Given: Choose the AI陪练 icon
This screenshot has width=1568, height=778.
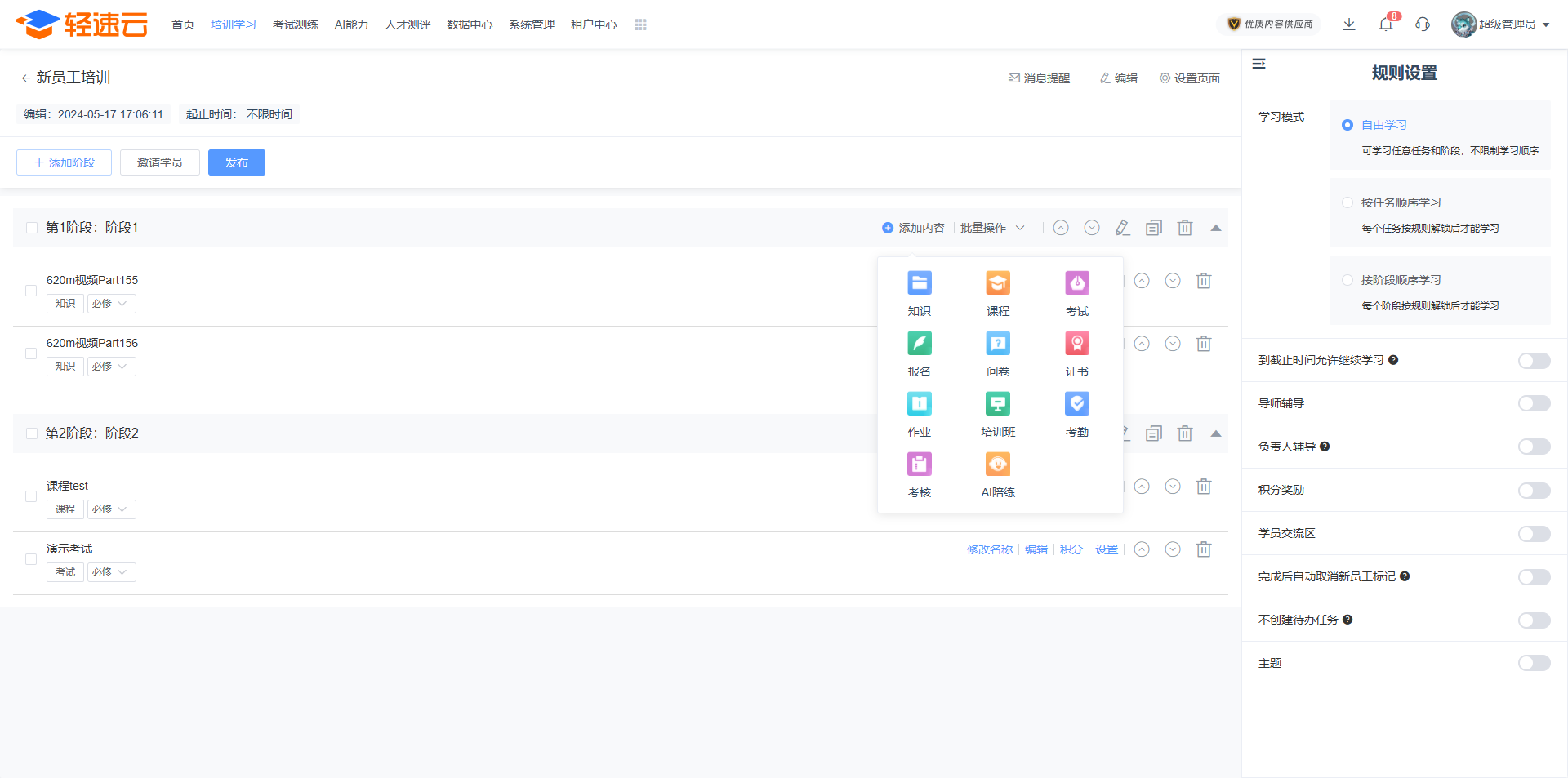Looking at the screenshot, I should [x=997, y=465].
